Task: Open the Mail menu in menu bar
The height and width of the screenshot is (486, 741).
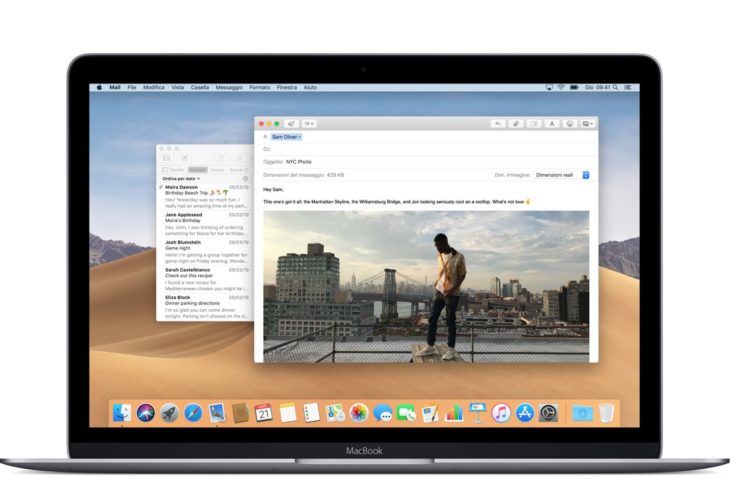Action: click(115, 87)
